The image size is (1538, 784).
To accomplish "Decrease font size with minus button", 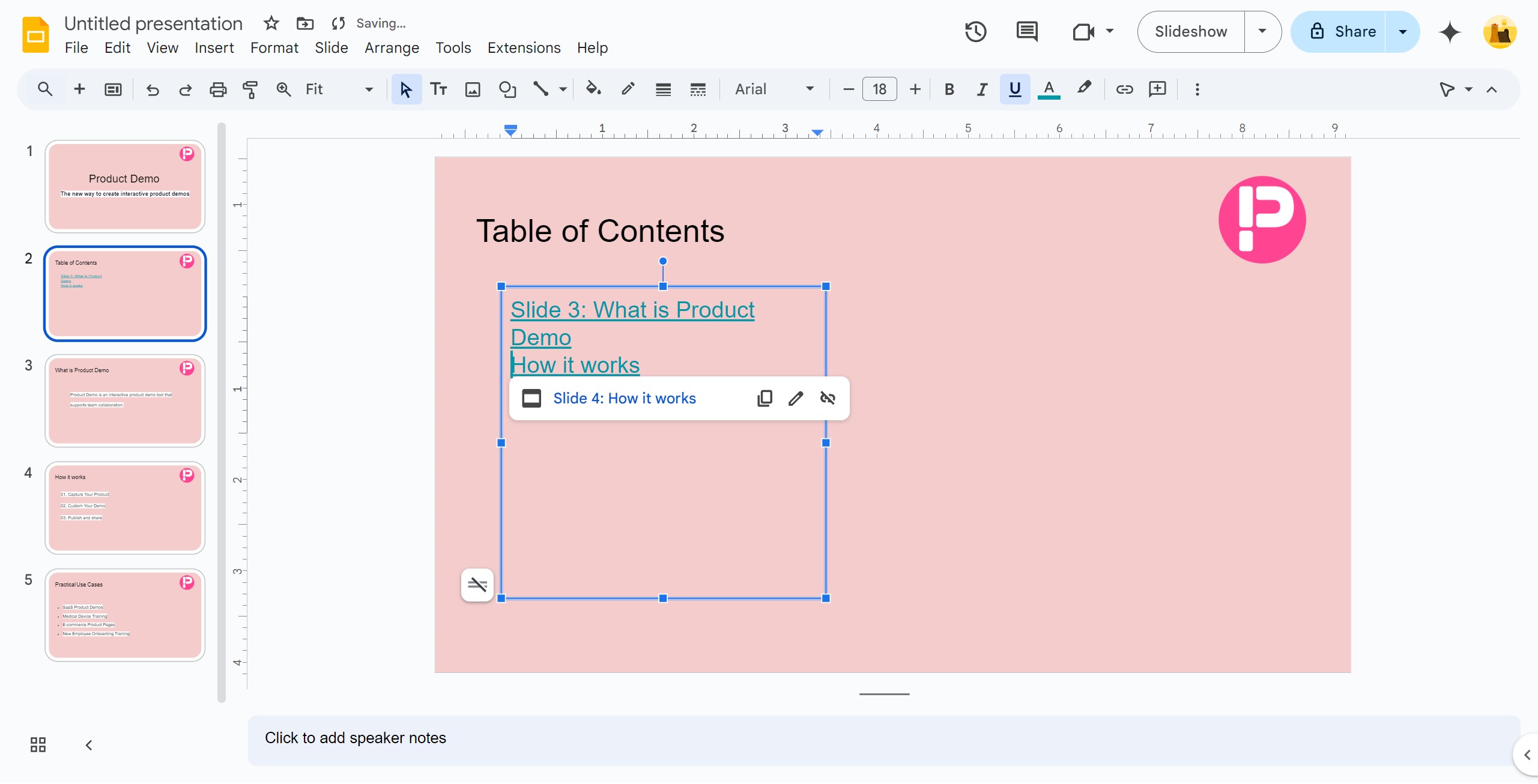I will pos(848,89).
